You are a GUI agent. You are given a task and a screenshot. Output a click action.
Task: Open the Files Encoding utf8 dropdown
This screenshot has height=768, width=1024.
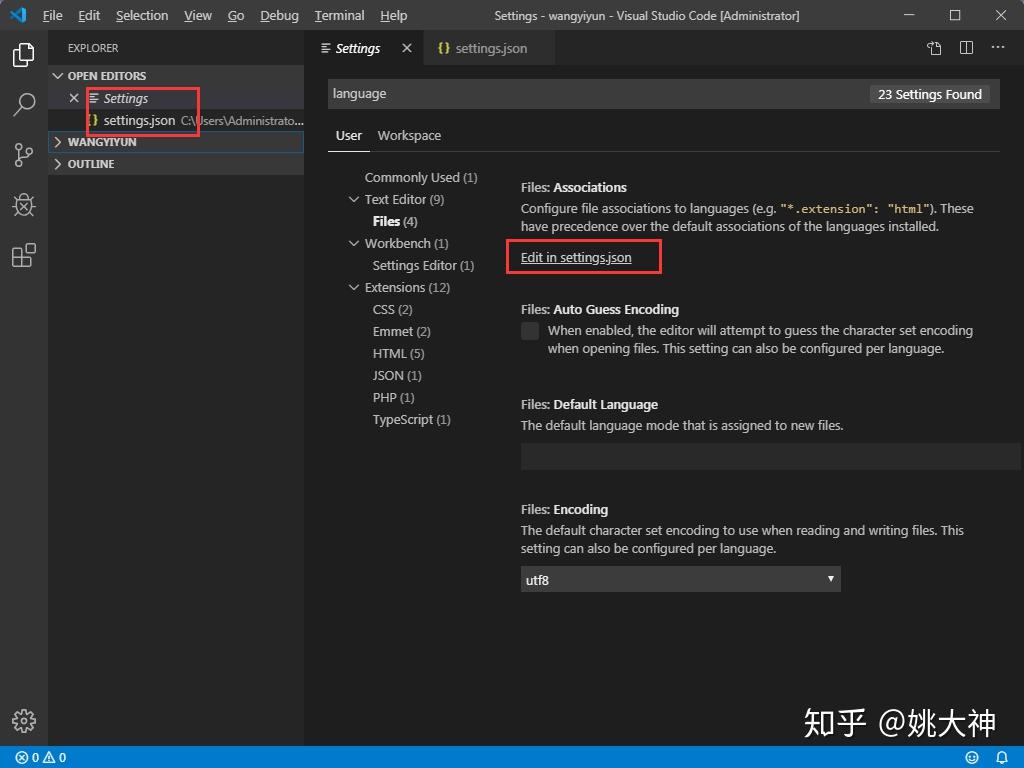tap(680, 579)
